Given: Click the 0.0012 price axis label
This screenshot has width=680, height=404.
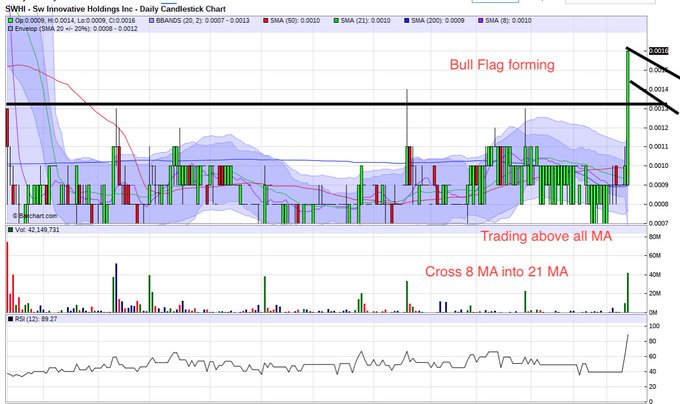Looking at the screenshot, I should (659, 127).
